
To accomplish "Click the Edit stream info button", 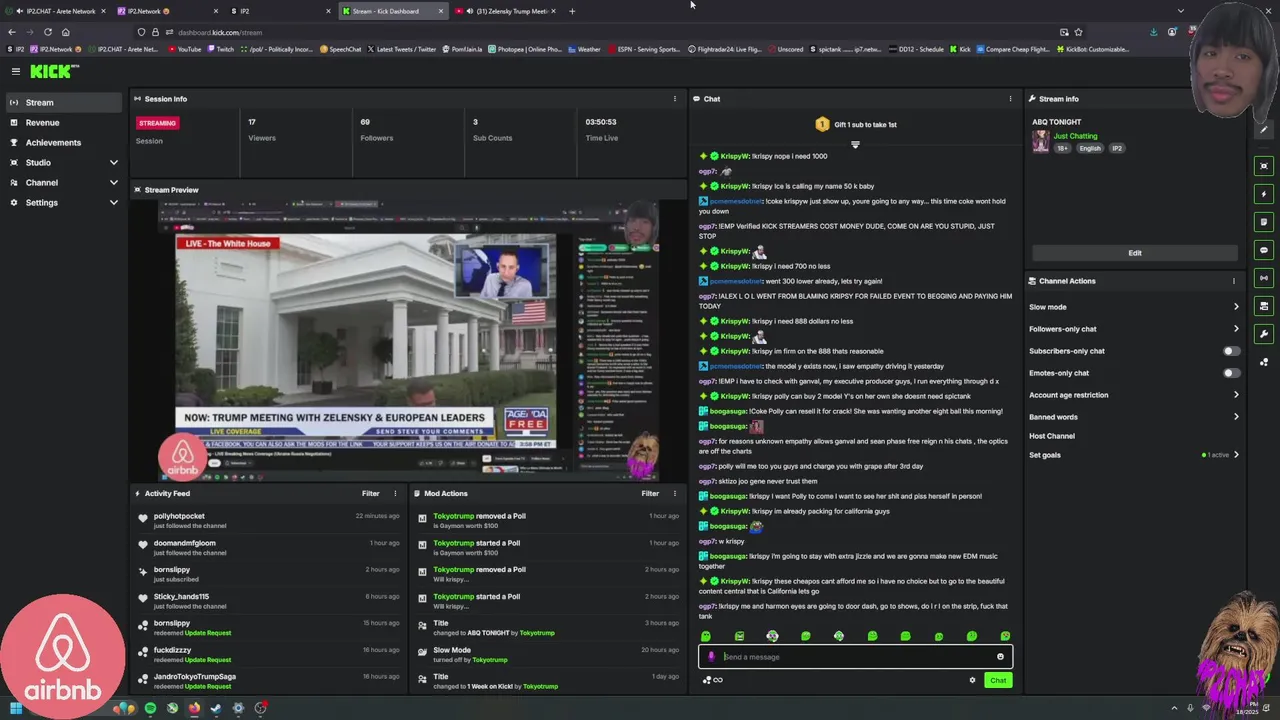I will click(x=1134, y=253).
